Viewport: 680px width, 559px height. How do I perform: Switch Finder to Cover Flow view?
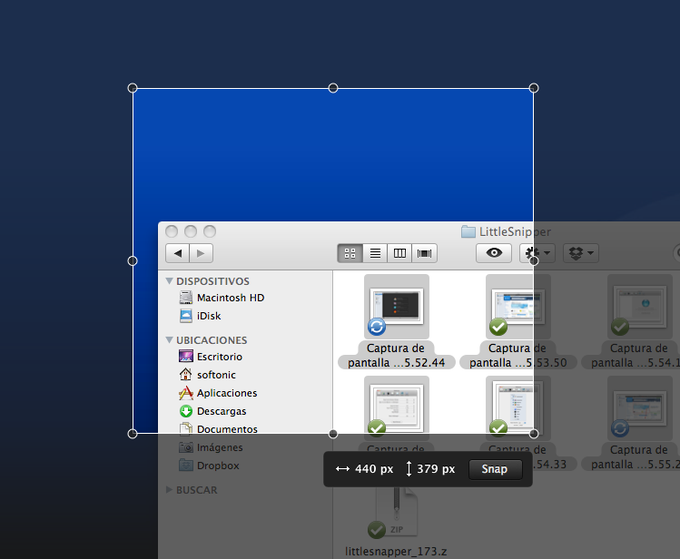425,253
